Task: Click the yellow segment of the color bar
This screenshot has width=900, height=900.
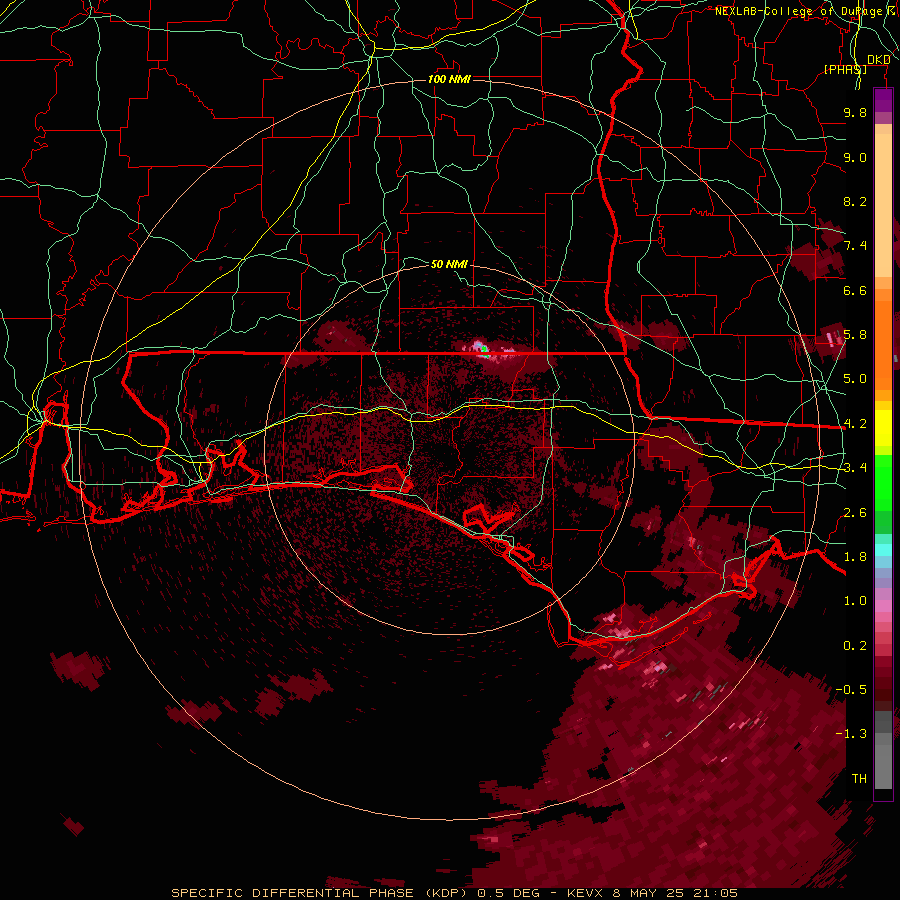Action: (883, 428)
